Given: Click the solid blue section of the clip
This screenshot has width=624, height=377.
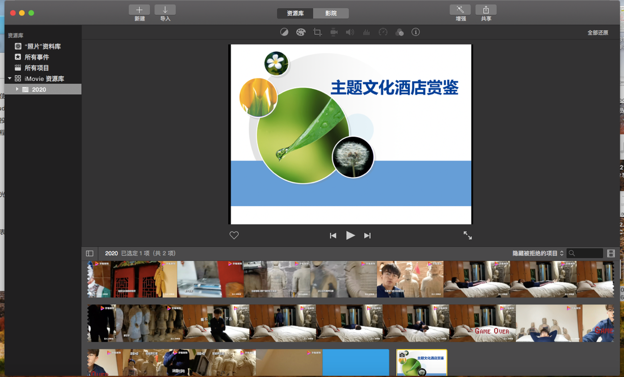Looking at the screenshot, I should tap(355, 362).
